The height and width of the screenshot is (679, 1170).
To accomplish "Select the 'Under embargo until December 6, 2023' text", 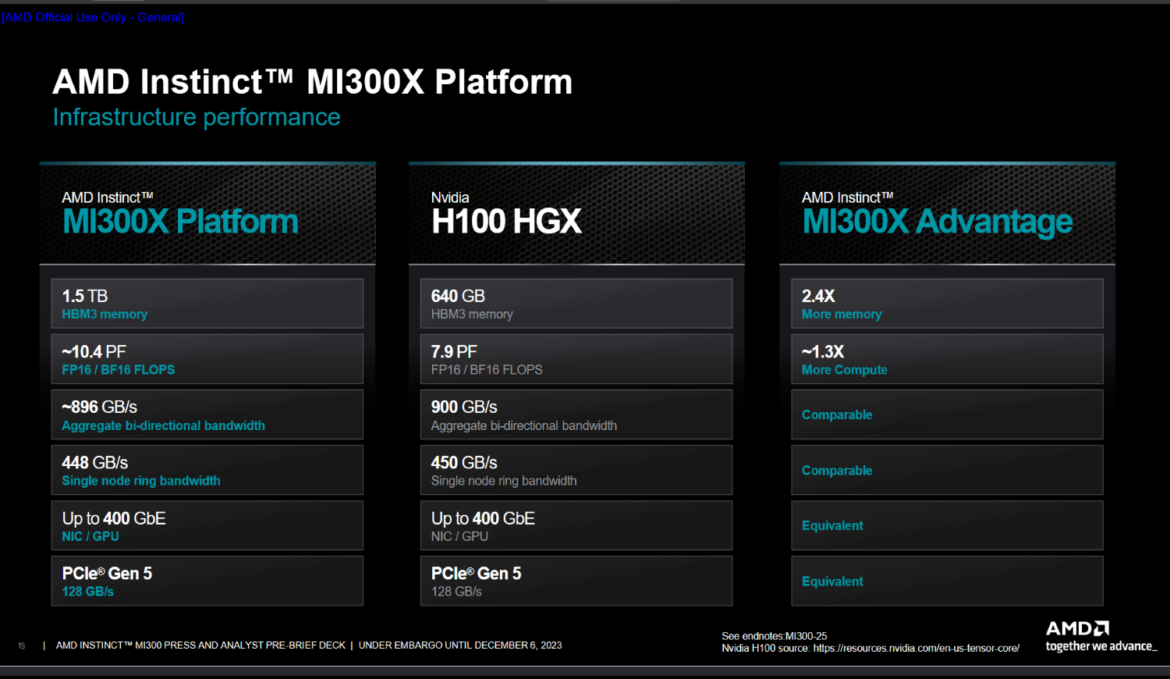I will [x=460, y=645].
